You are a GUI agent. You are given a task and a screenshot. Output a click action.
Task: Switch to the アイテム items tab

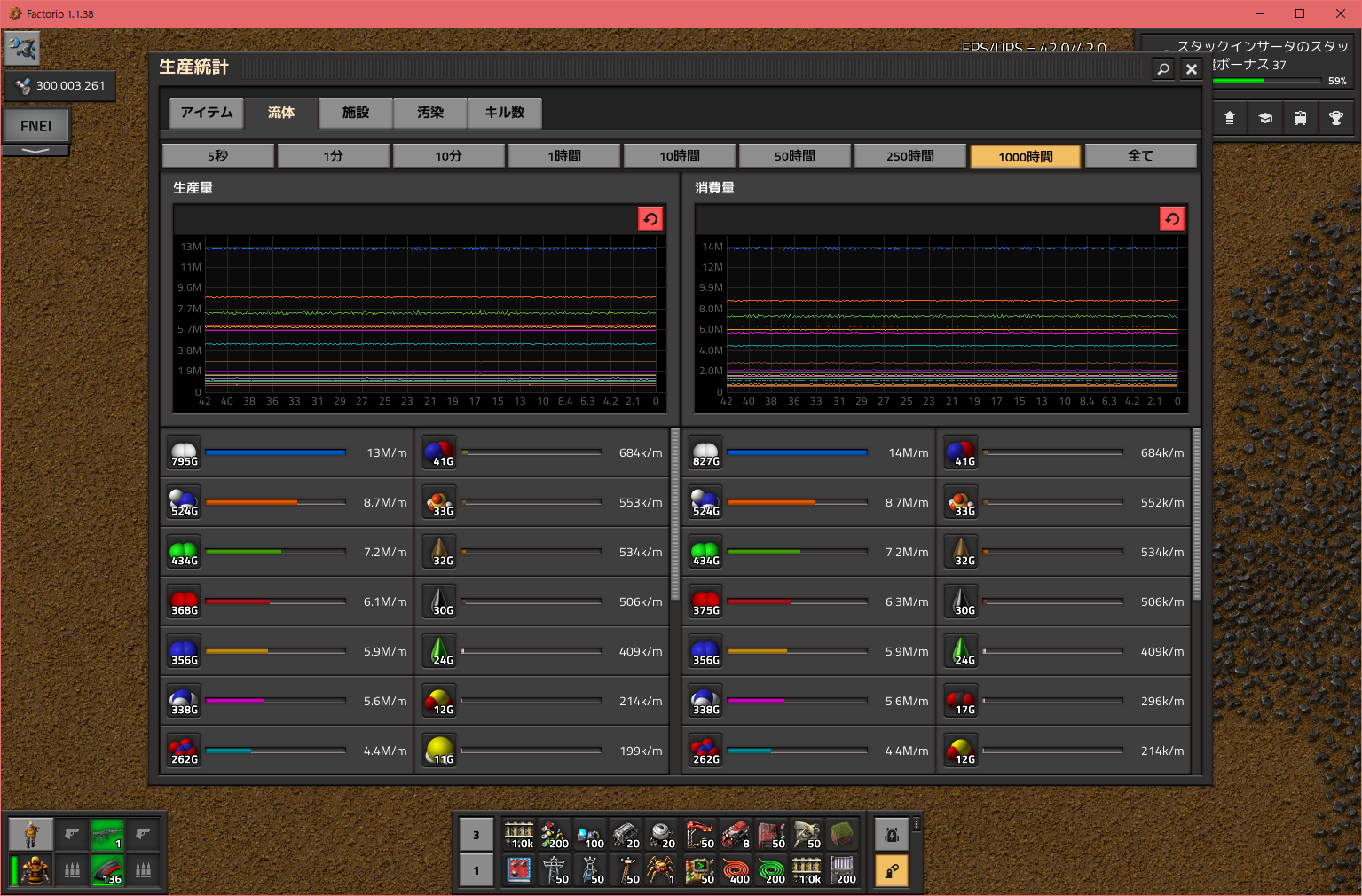[207, 113]
